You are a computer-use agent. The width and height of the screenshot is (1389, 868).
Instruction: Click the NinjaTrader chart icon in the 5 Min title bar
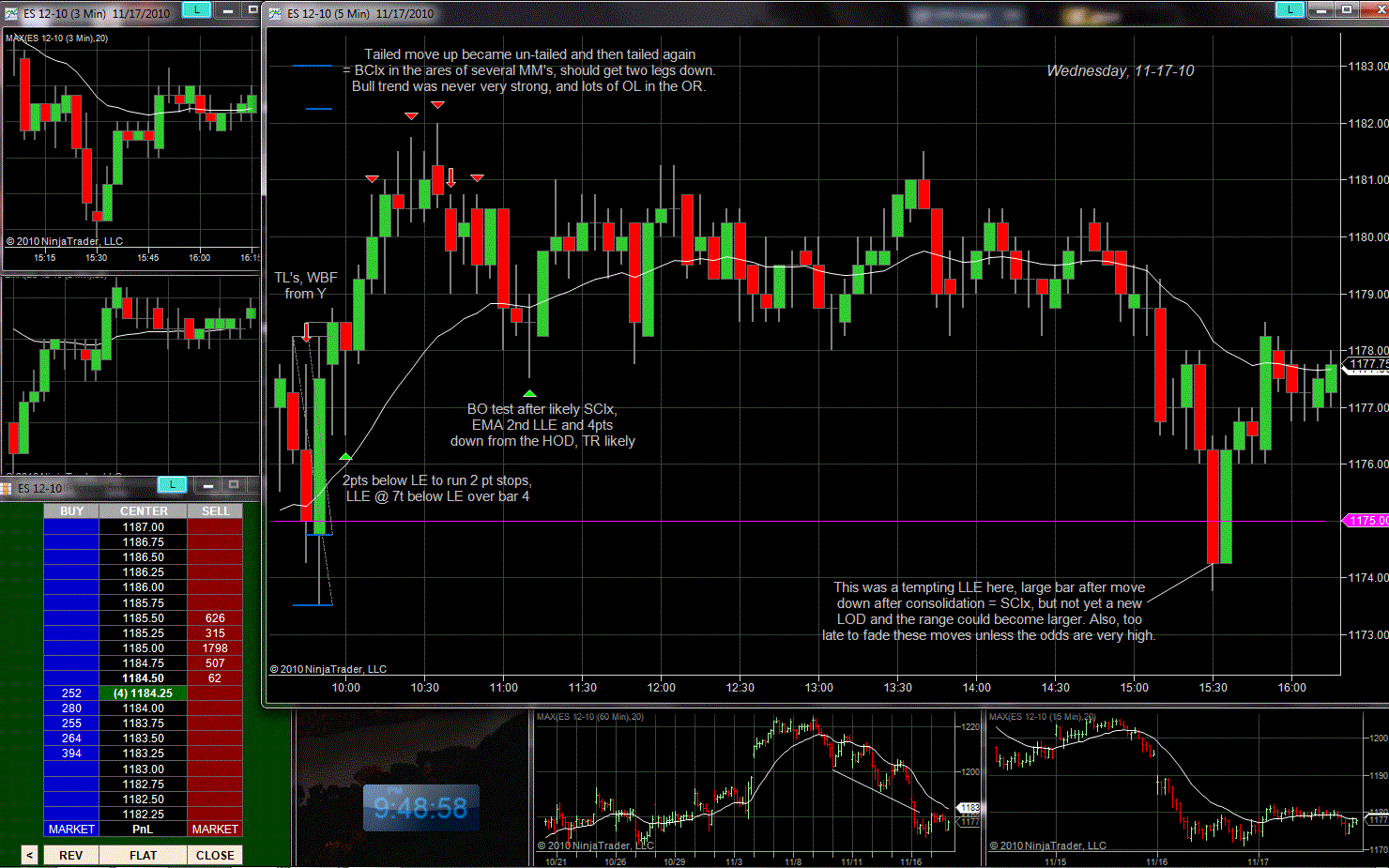[275, 14]
